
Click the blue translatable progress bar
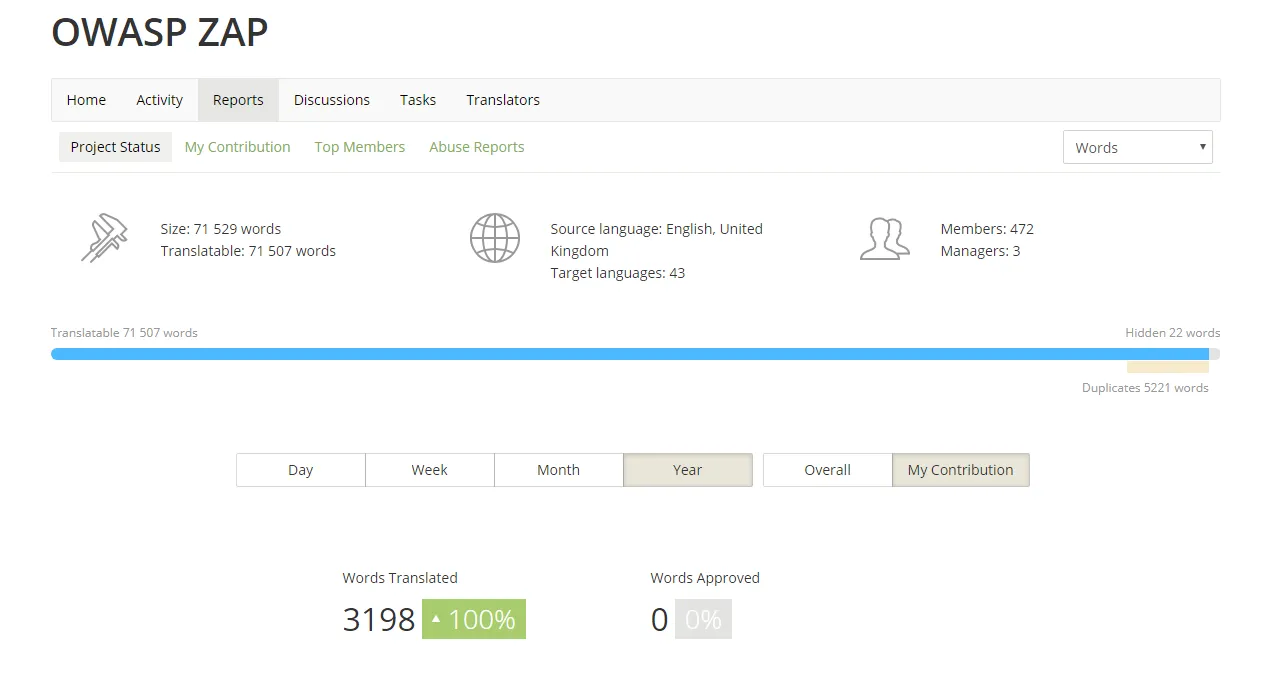(x=630, y=354)
